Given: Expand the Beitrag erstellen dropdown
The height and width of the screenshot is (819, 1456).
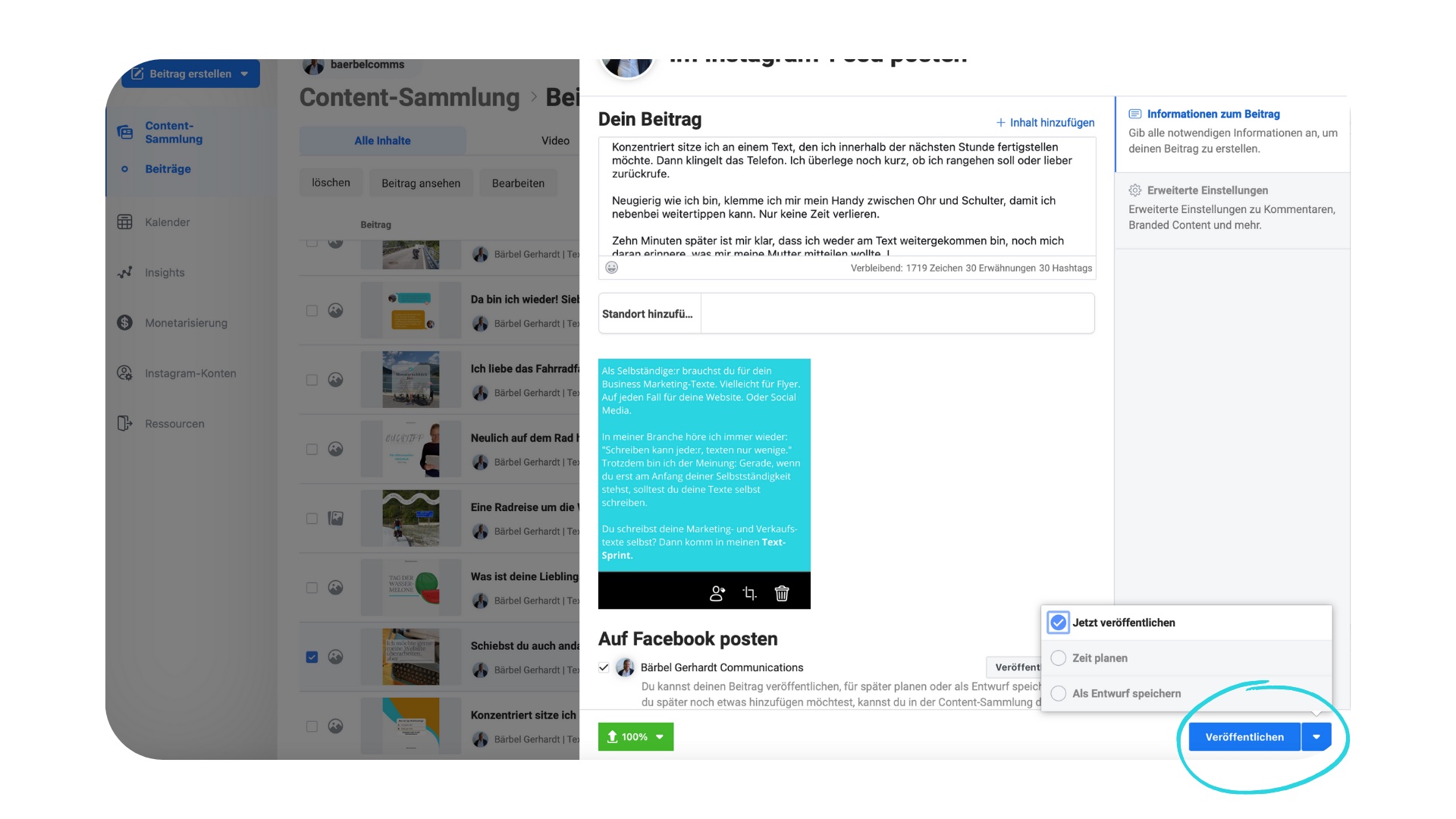Looking at the screenshot, I should [x=248, y=73].
